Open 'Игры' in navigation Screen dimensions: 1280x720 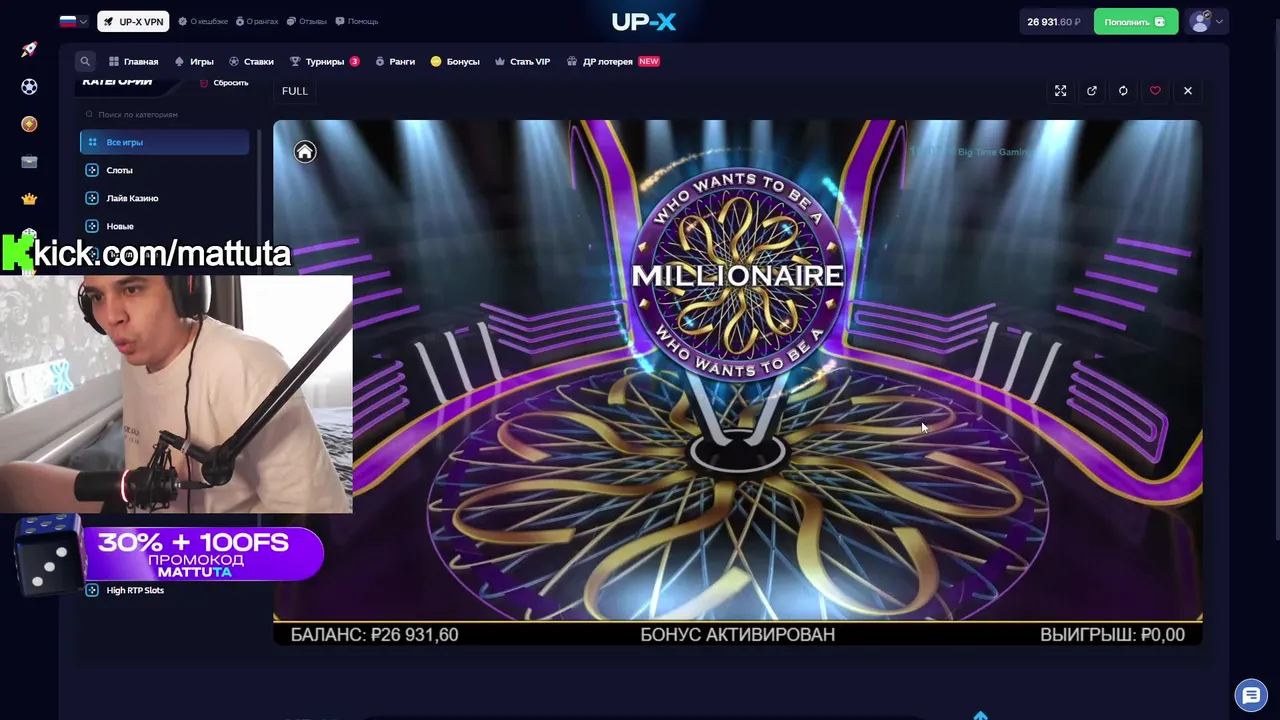coord(194,61)
